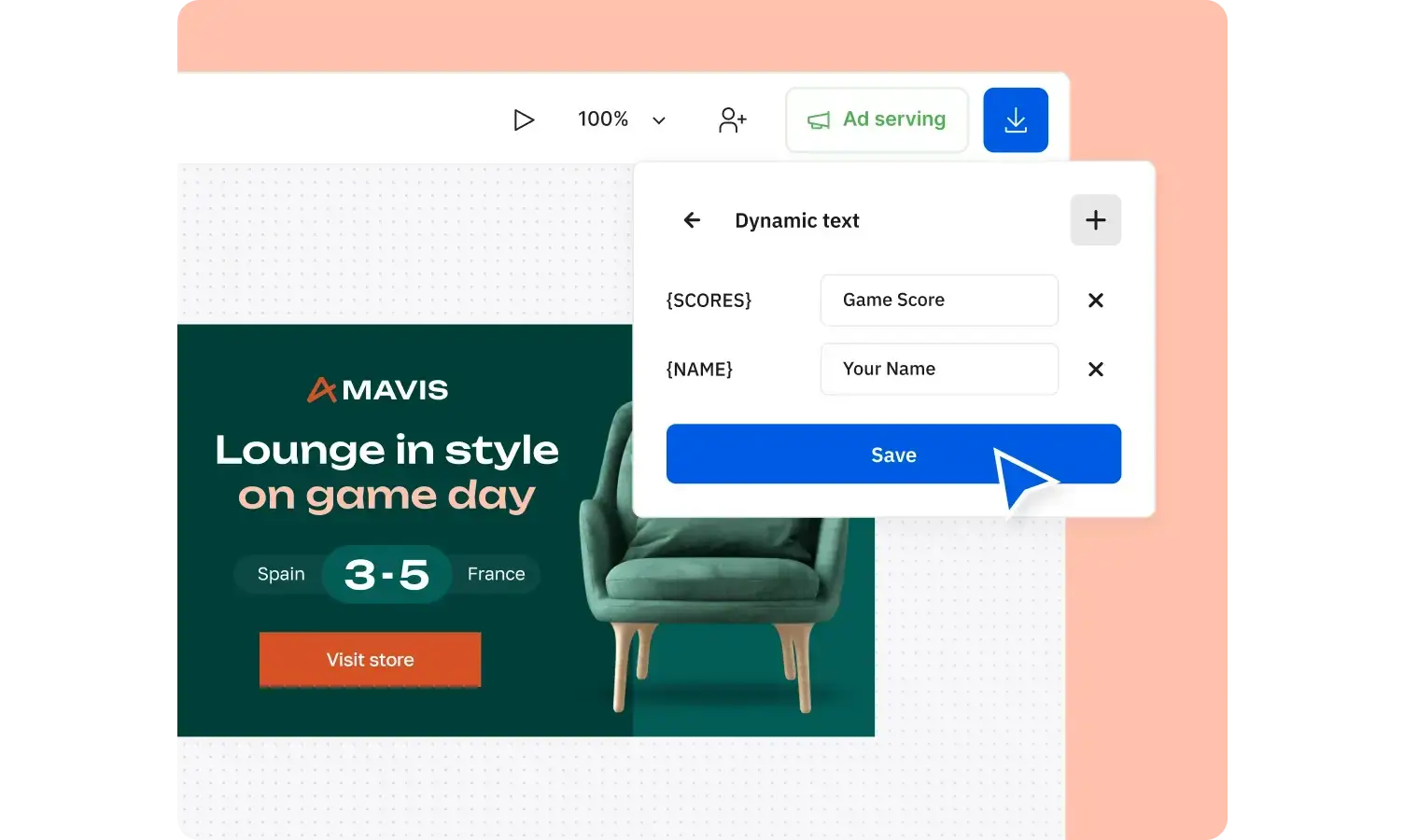
Task: Click the Dynamic text panel title
Action: click(x=796, y=220)
